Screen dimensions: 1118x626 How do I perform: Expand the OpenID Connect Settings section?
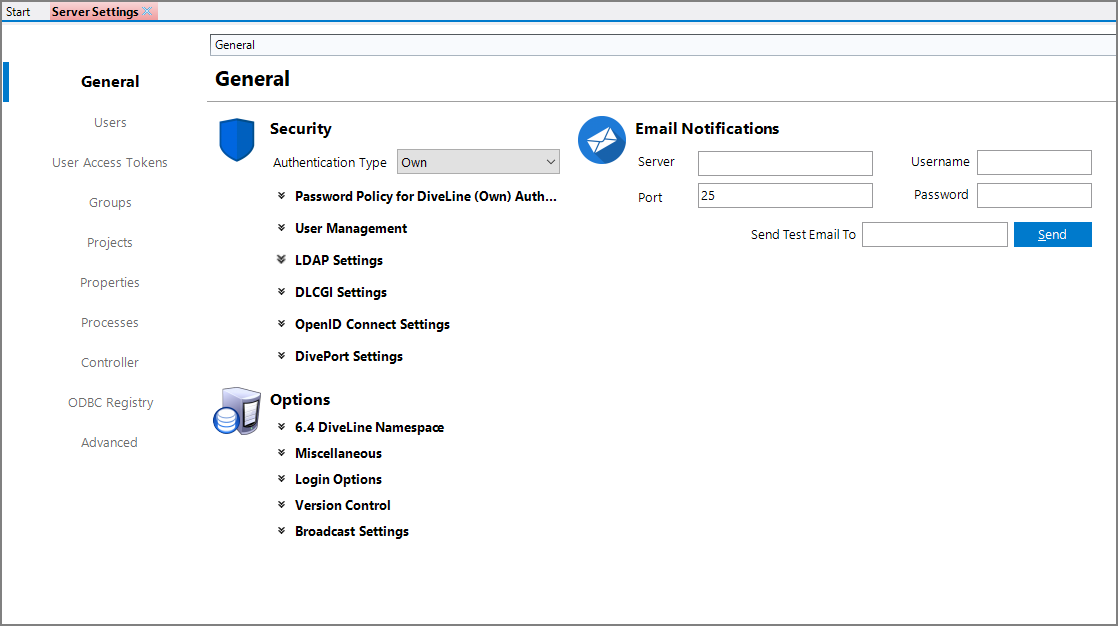click(x=372, y=323)
